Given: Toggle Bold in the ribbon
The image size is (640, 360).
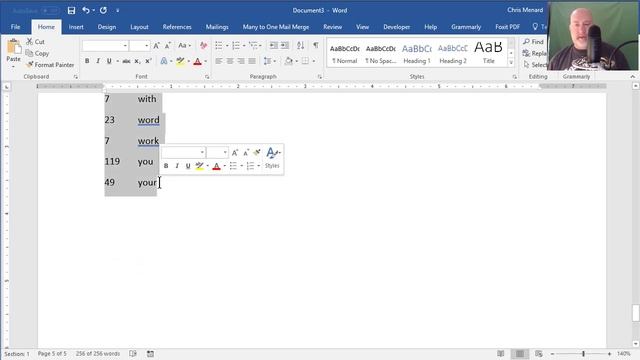Looking at the screenshot, I should pos(87,61).
